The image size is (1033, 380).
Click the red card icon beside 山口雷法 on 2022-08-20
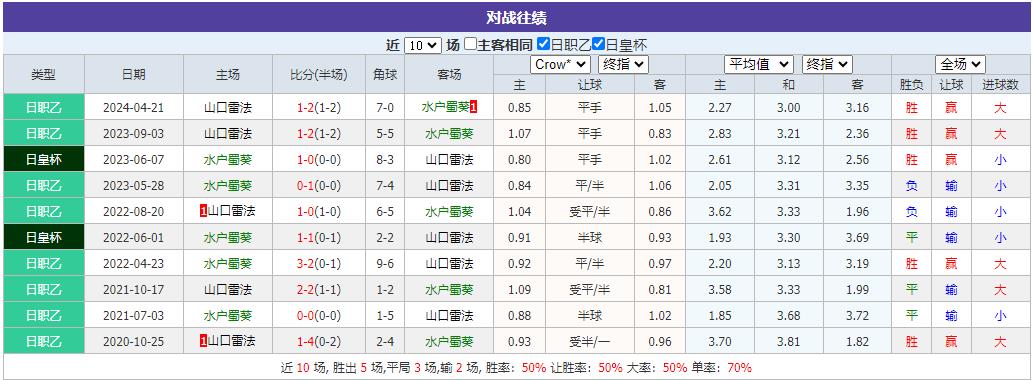204,211
